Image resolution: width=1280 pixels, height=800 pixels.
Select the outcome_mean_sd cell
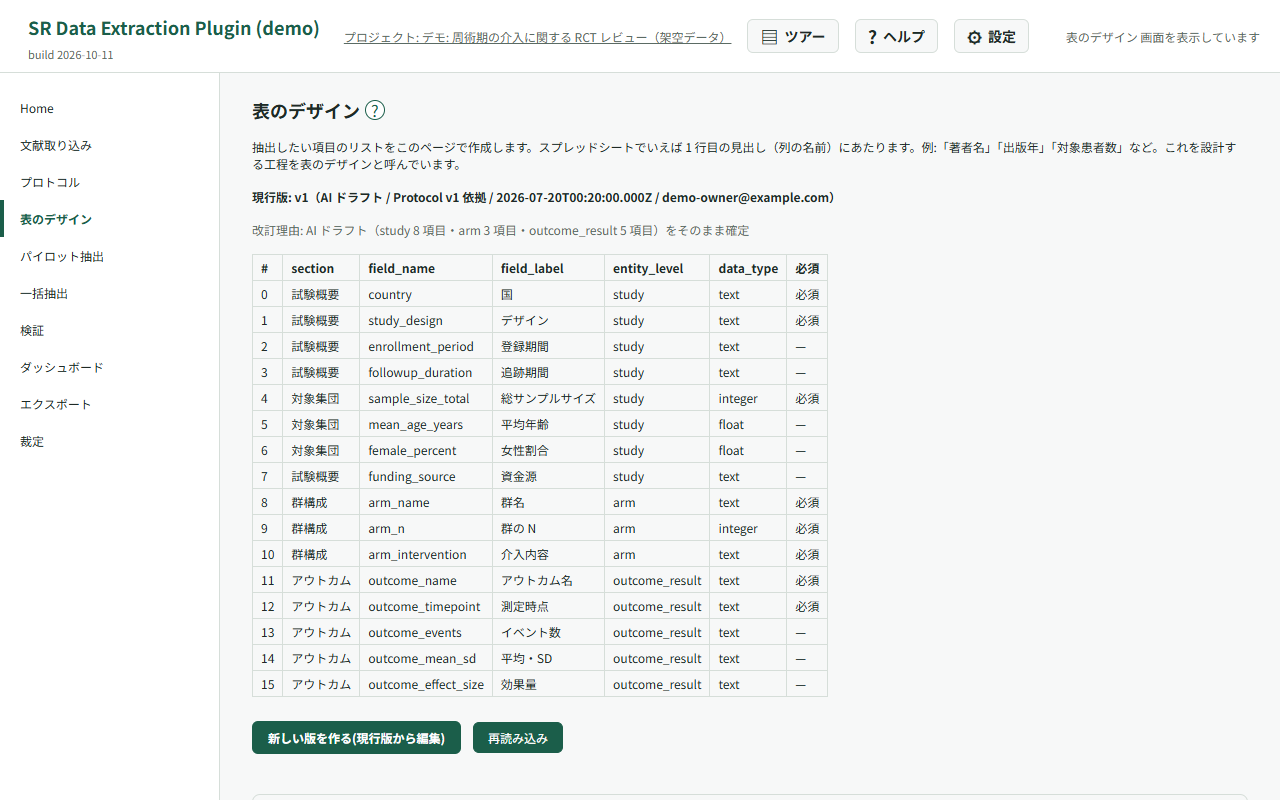pos(426,658)
